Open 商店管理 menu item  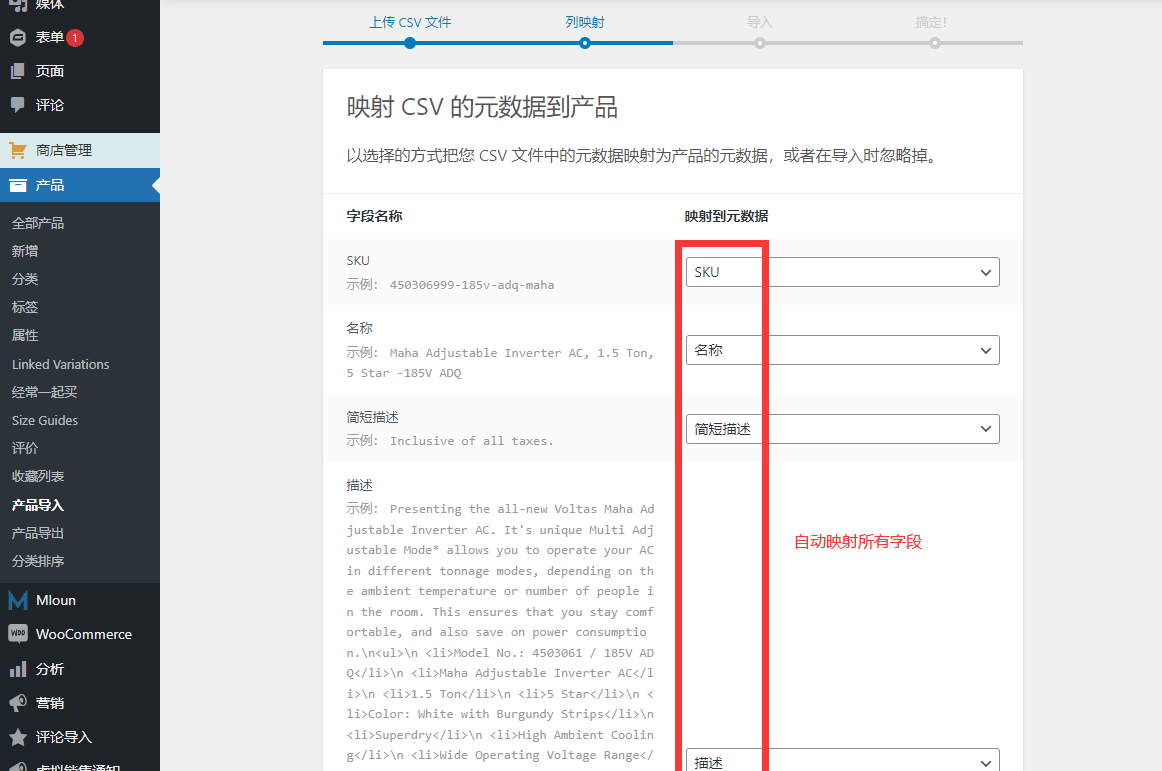coord(80,150)
